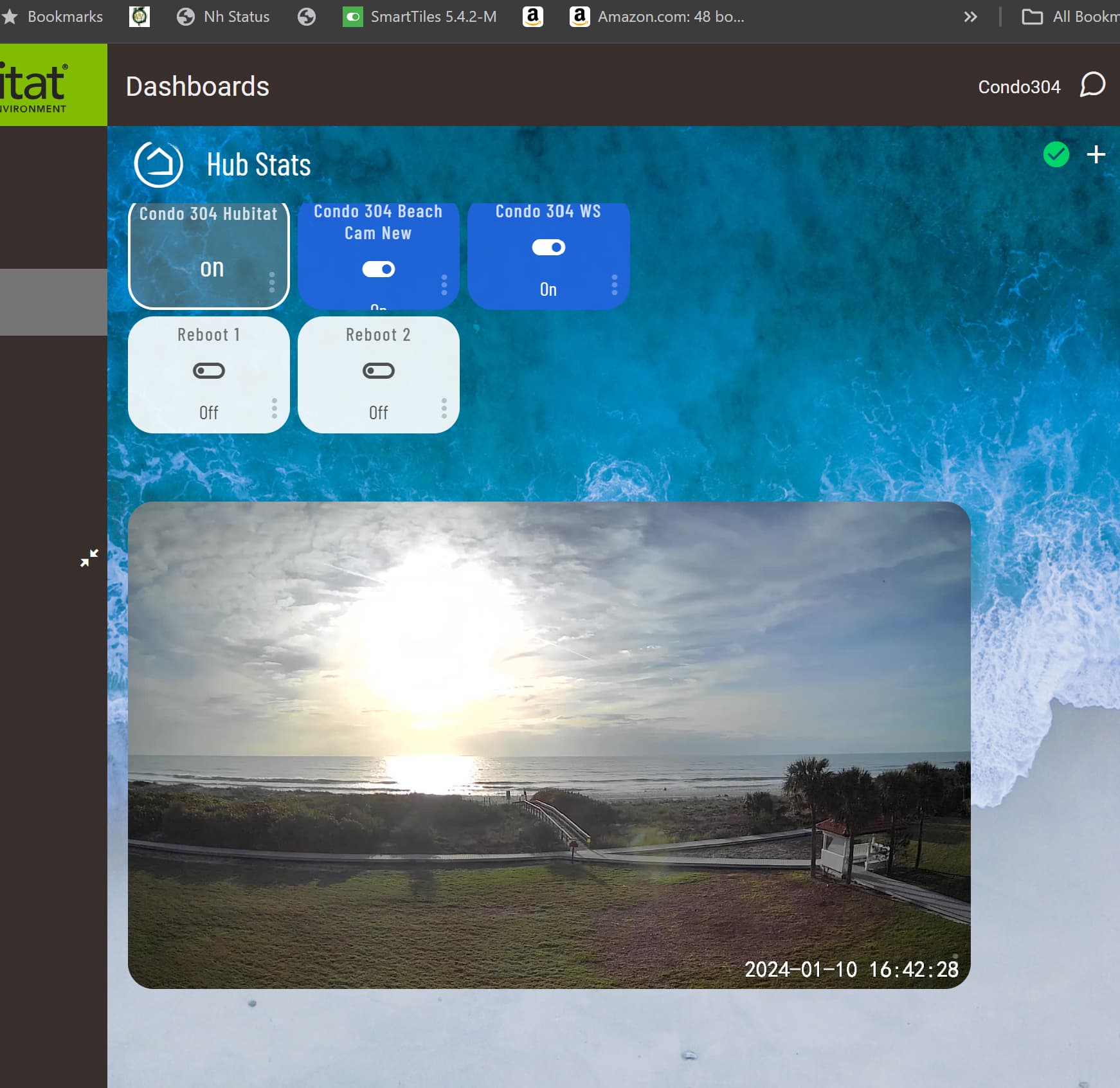Open the chat bubble icon in header
Screen dimensions: 1120x1088
(x=1092, y=85)
